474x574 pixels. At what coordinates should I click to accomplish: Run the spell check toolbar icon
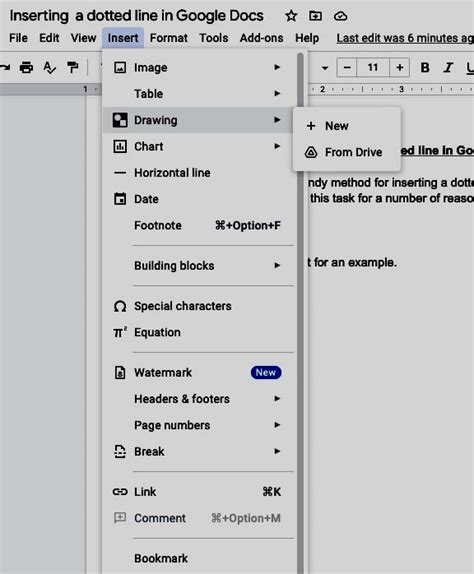pyautogui.click(x=49, y=67)
